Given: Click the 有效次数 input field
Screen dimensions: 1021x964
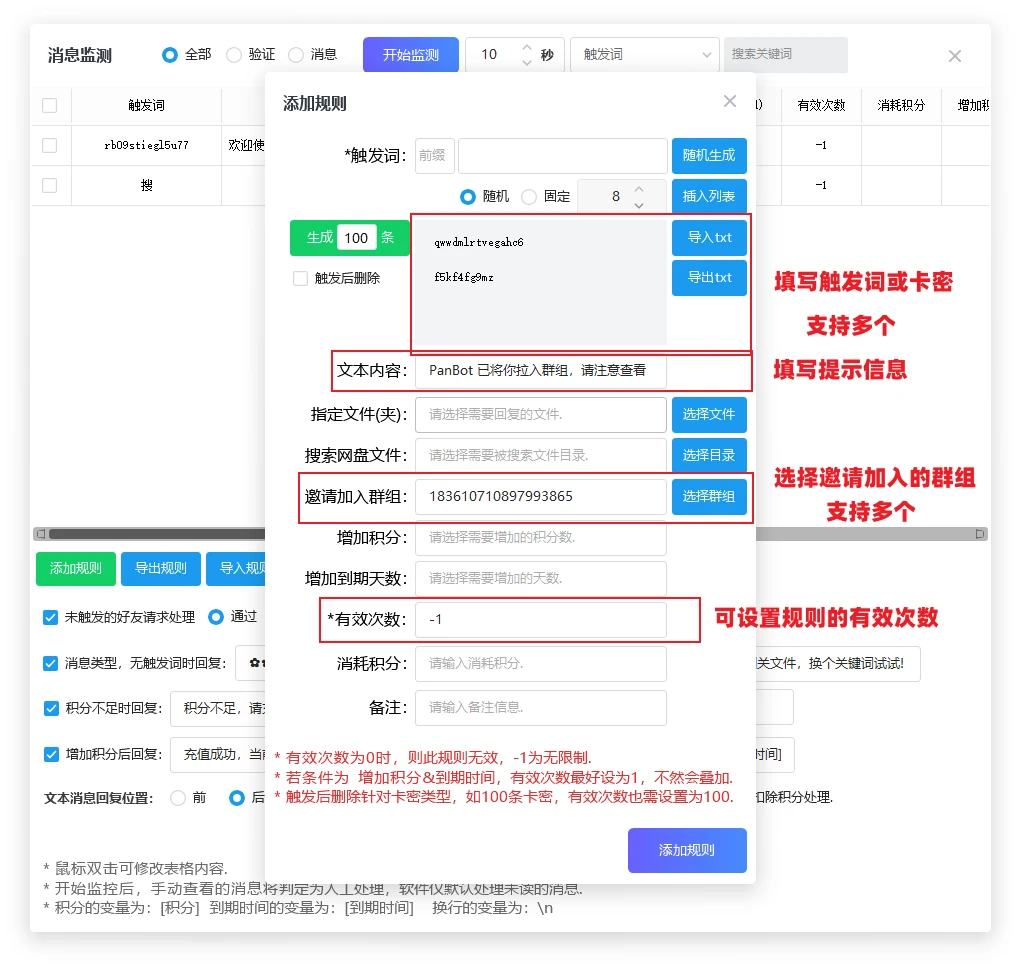Looking at the screenshot, I should click(x=540, y=620).
